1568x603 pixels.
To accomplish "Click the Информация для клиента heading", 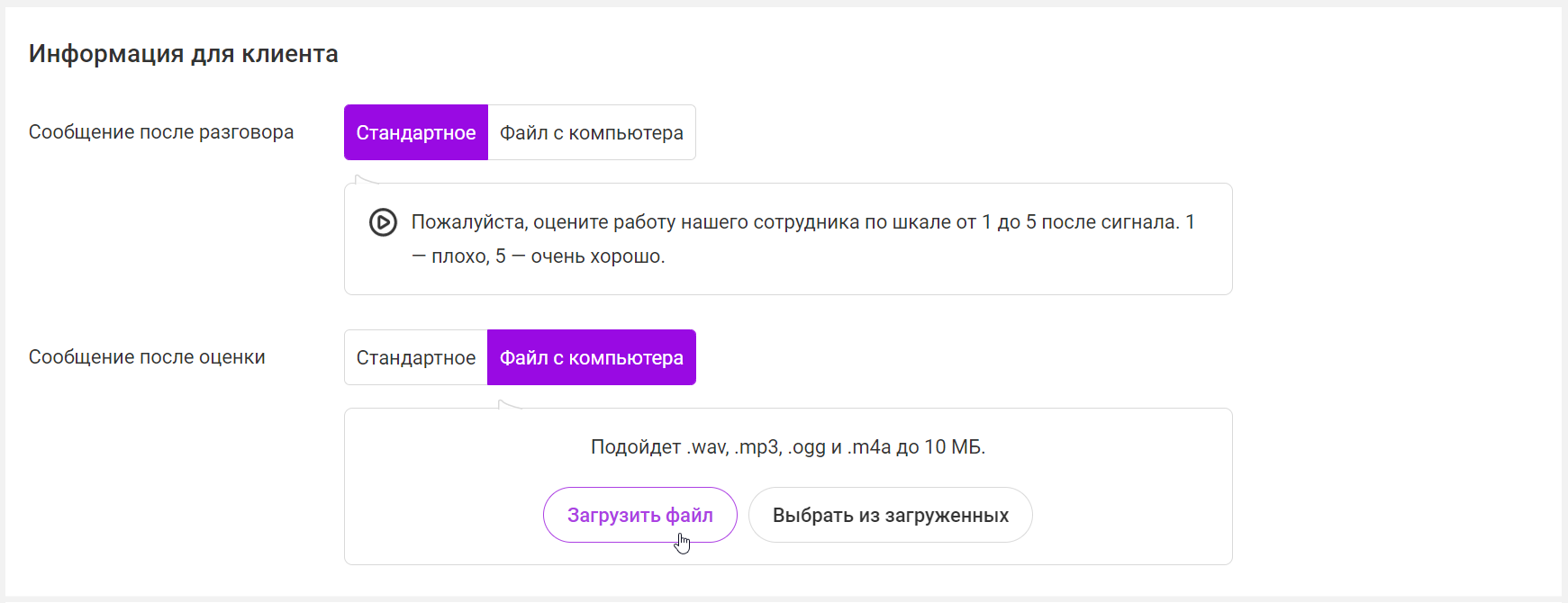I will (x=184, y=54).
